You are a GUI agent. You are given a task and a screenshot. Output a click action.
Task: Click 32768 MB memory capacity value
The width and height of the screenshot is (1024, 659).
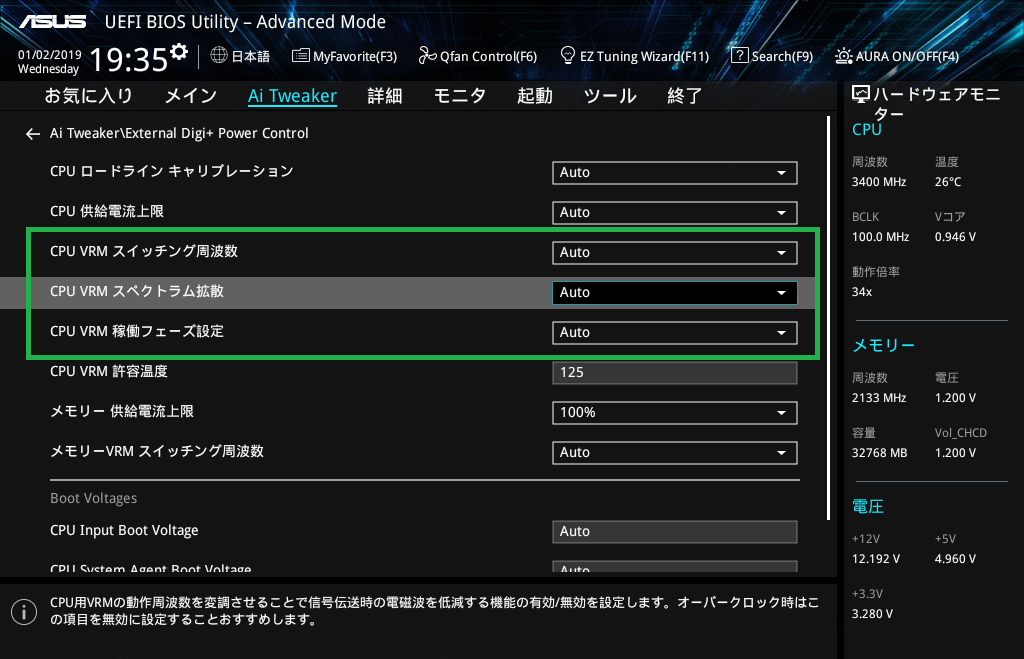tap(880, 453)
